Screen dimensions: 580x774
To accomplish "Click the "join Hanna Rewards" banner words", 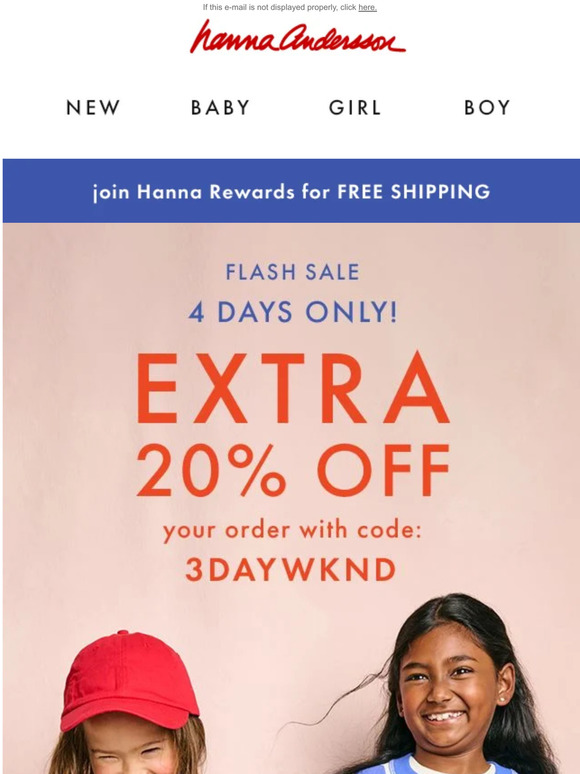I will click(x=193, y=192).
